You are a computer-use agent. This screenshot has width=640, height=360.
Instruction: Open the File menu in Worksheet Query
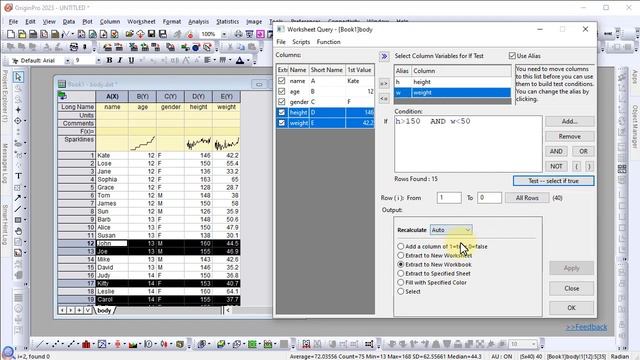click(x=281, y=42)
